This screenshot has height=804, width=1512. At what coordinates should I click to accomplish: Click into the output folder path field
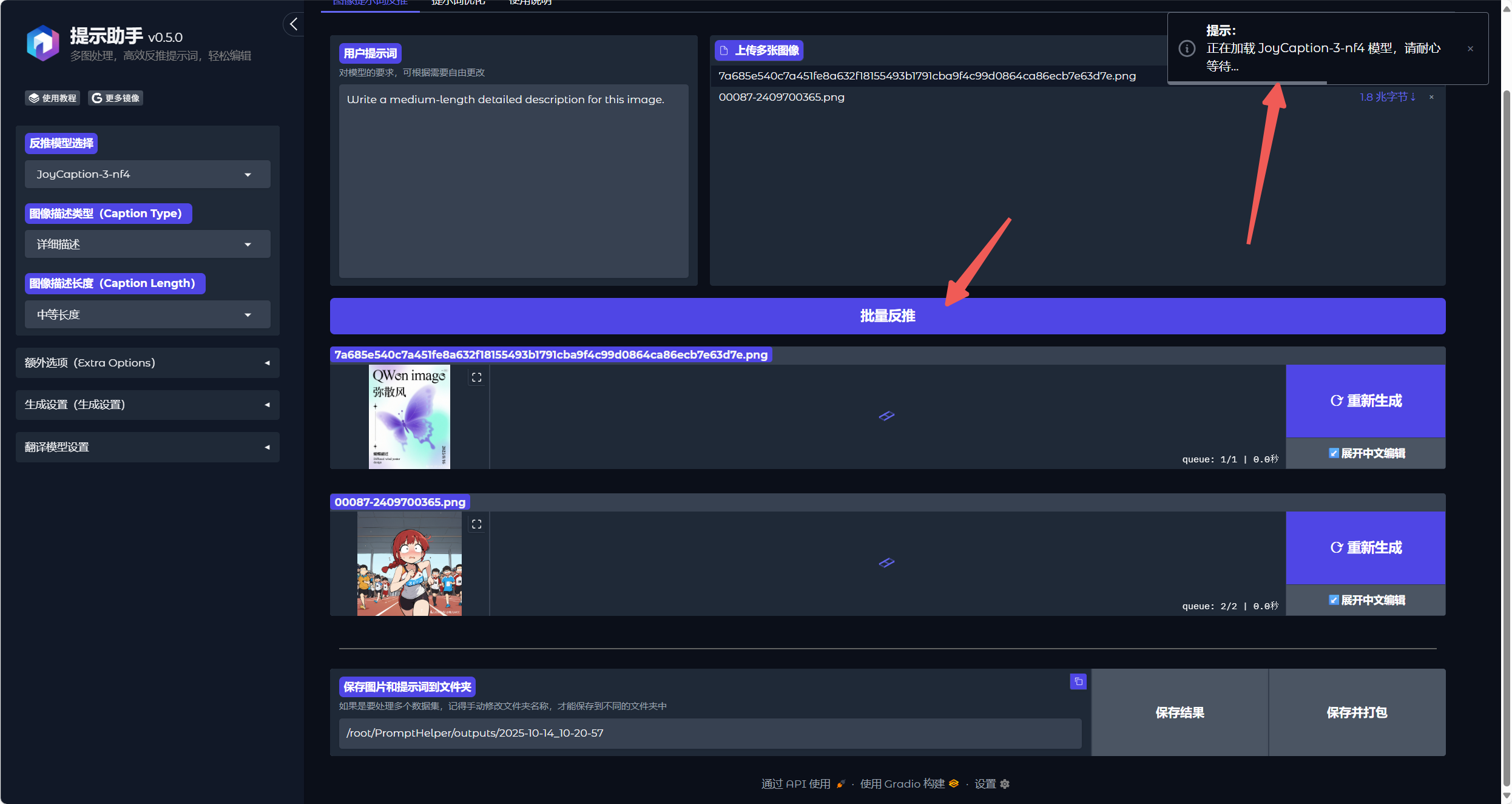[x=710, y=733]
